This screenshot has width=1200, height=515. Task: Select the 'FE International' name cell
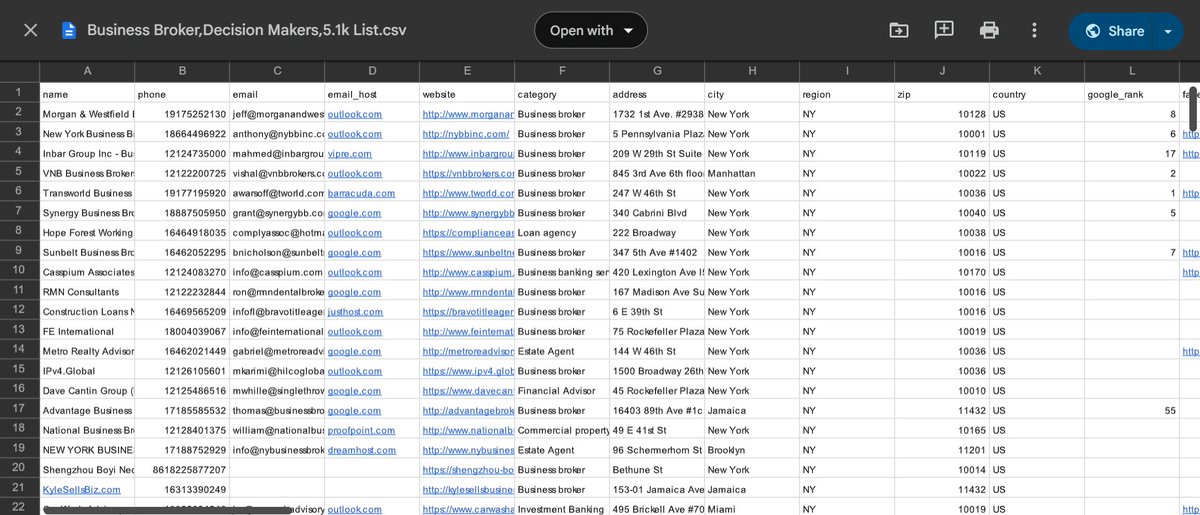(x=87, y=331)
